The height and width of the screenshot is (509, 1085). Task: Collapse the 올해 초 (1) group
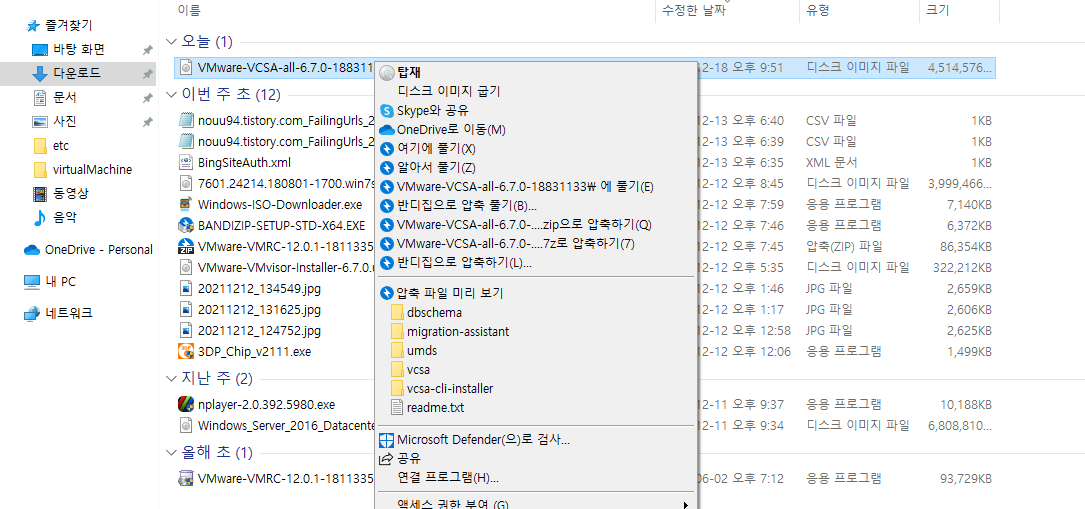pyautogui.click(x=172, y=453)
